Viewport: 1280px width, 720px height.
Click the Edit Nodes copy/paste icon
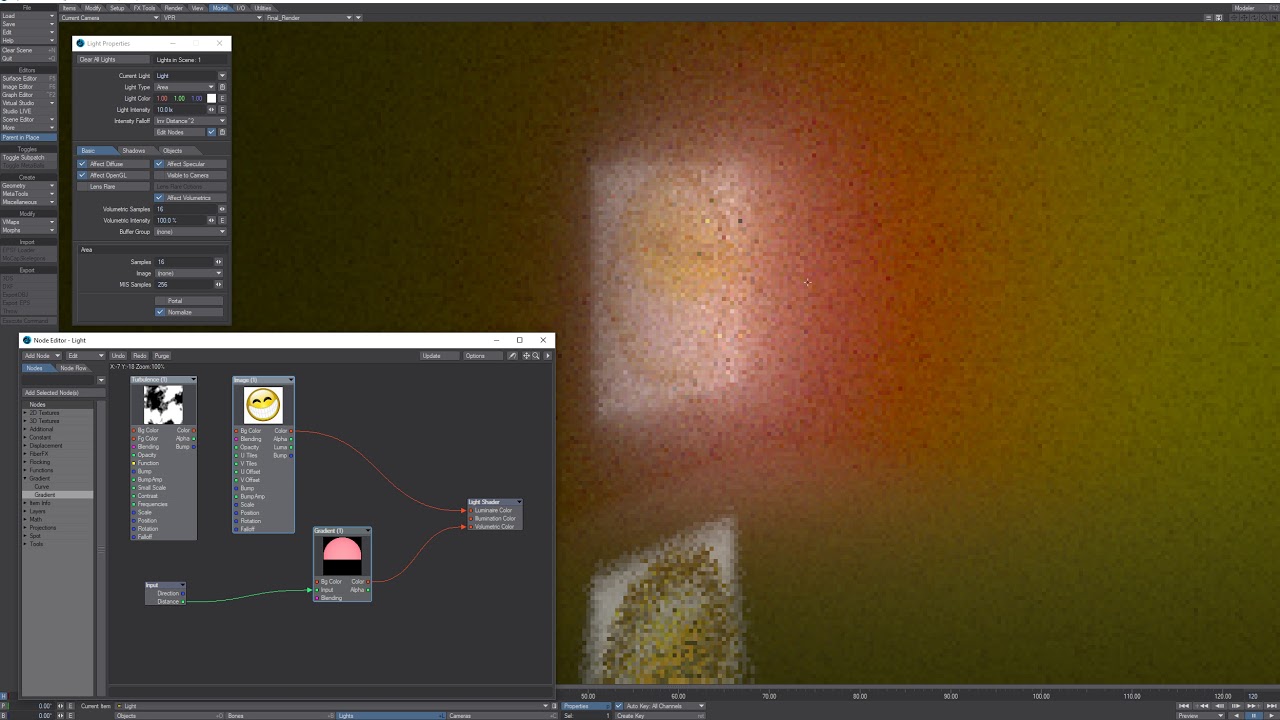point(222,132)
